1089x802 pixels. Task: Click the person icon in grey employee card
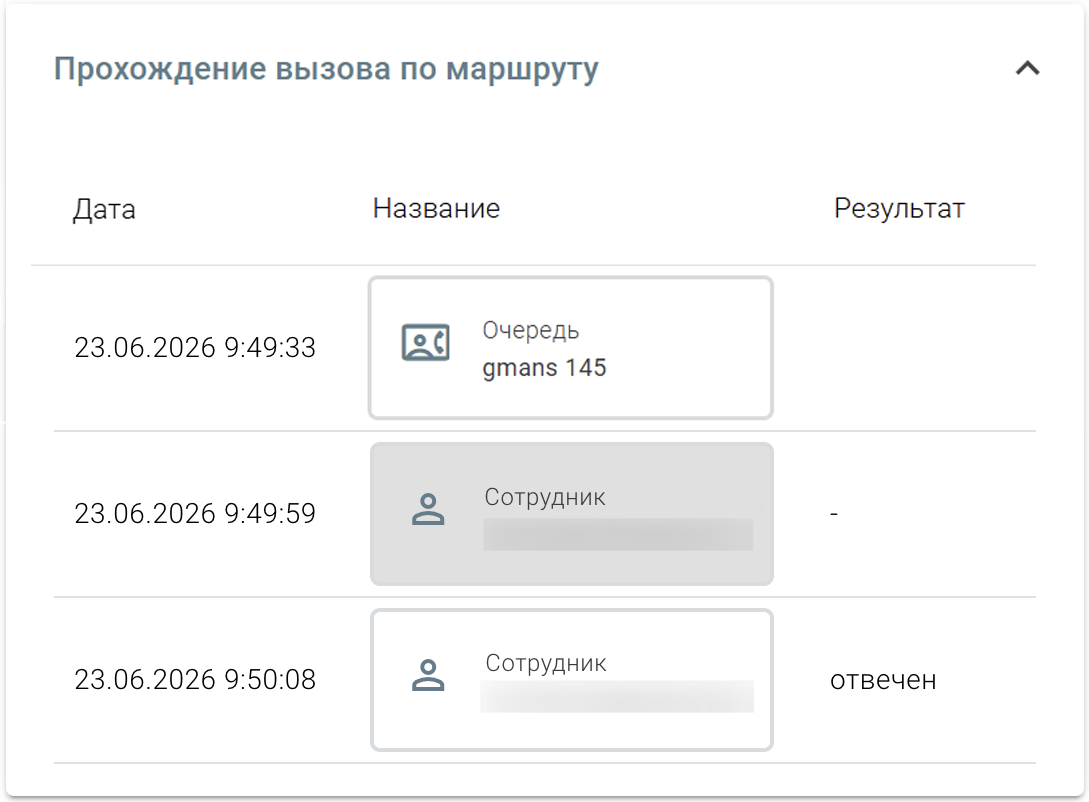pos(428,509)
